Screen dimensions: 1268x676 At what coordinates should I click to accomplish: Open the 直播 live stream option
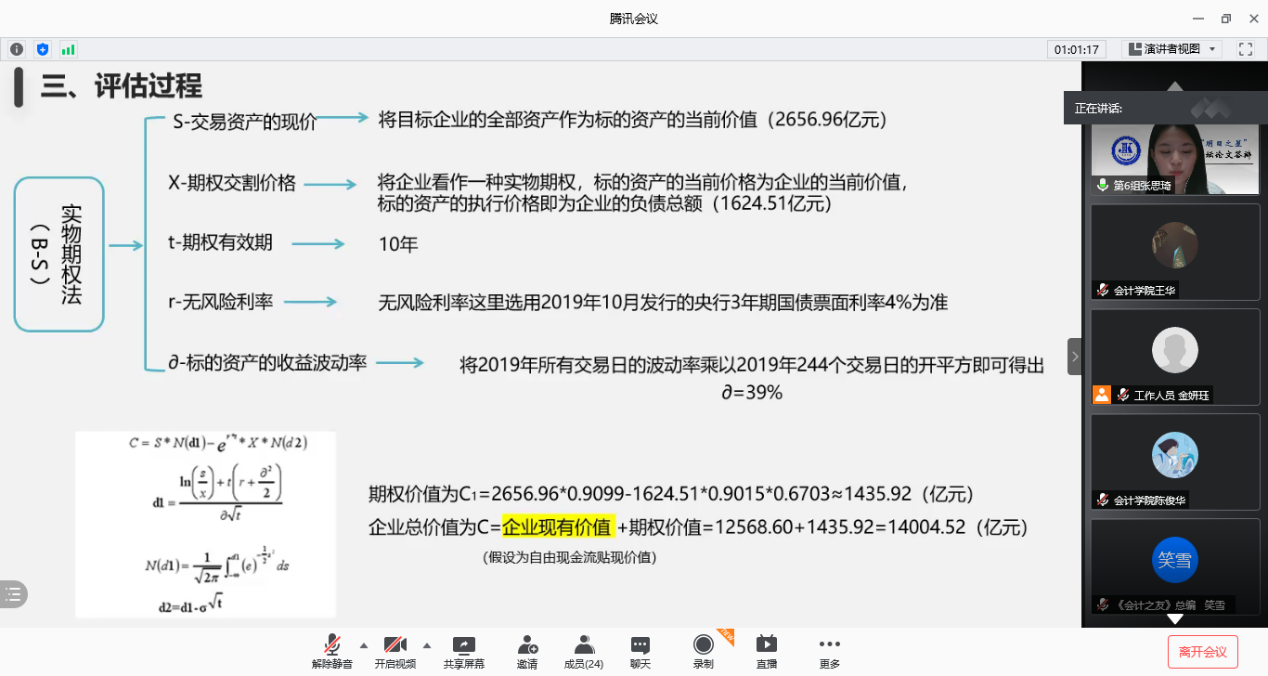pos(766,650)
